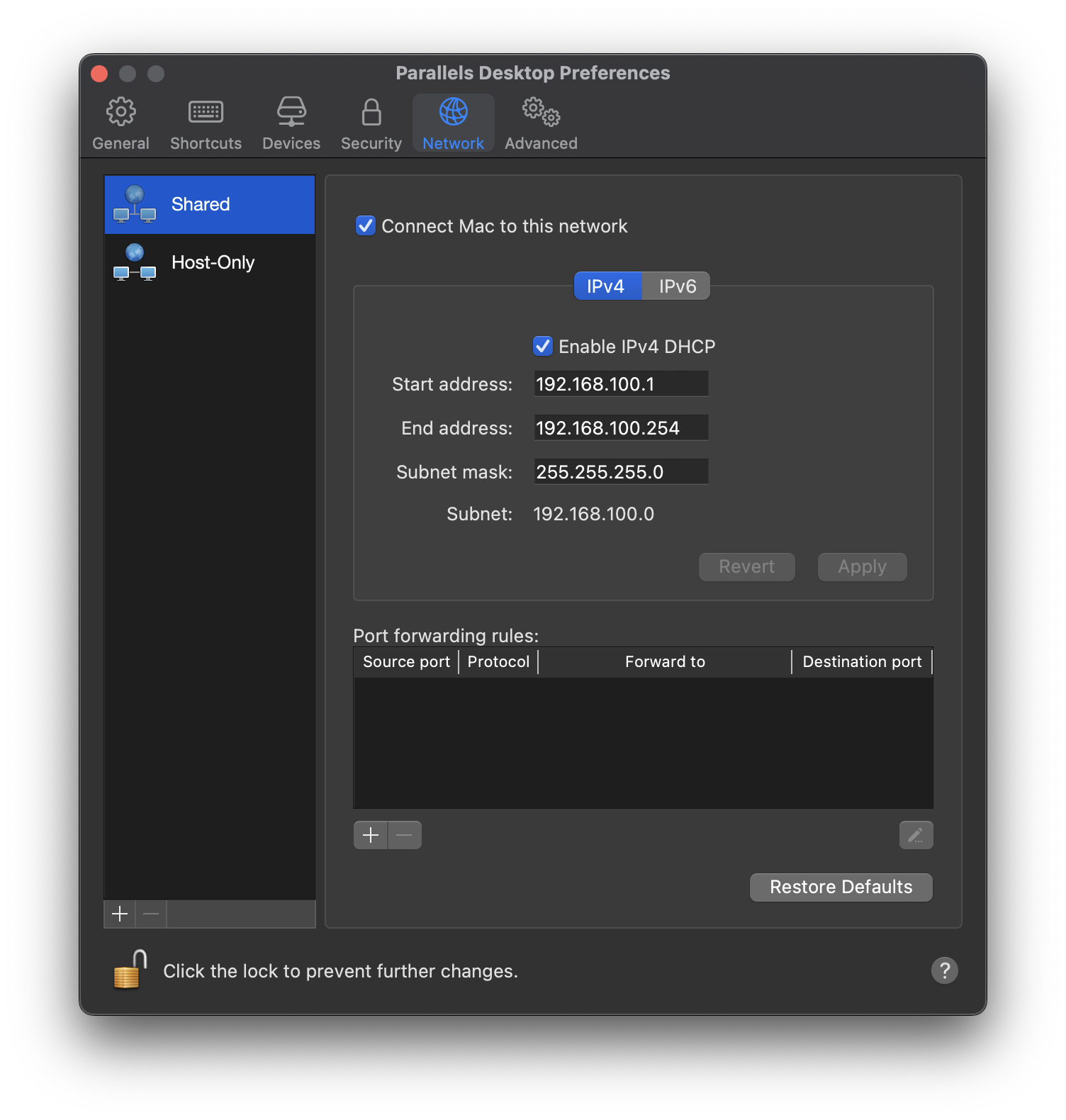The width and height of the screenshot is (1066, 1120).
Task: Toggle Connect Mac to this network
Action: coord(366,226)
